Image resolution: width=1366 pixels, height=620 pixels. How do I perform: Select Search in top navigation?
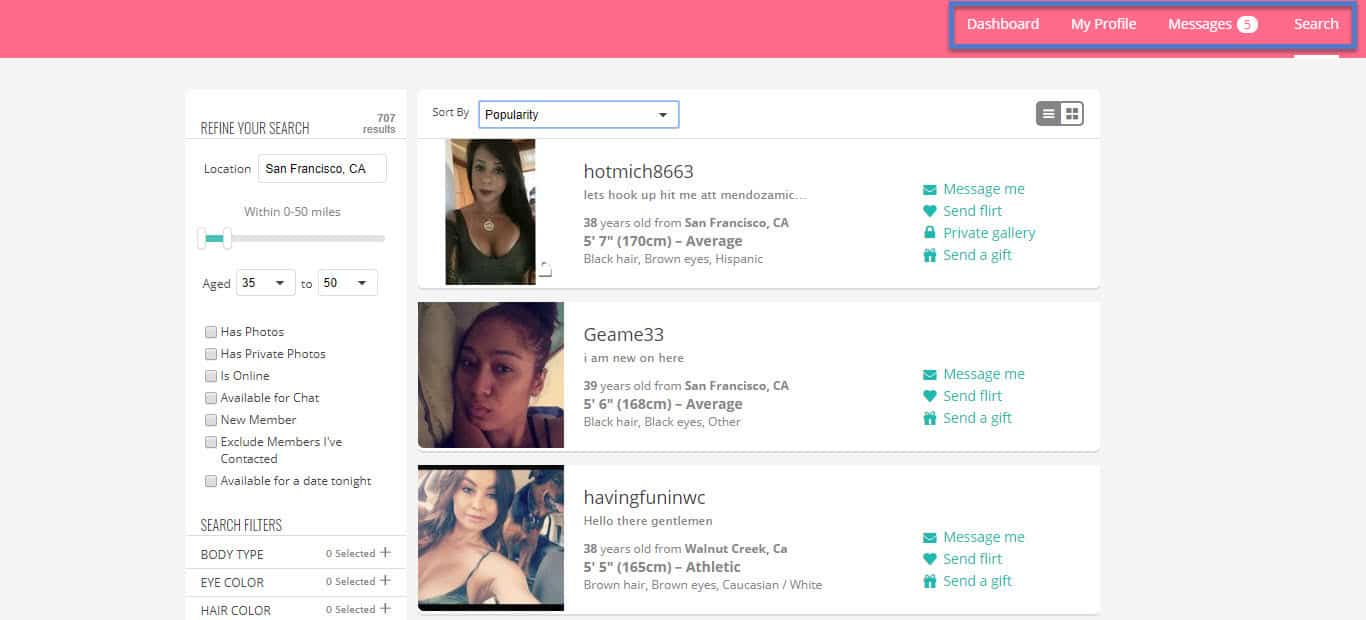(x=1316, y=24)
